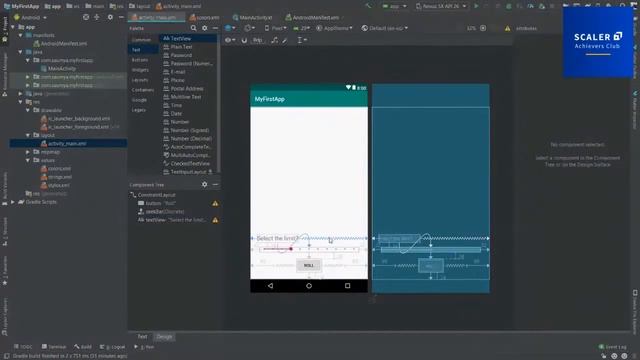Open the orientation dropdown in designer toolbar
Screen dimensions: 640x360
coord(249,28)
